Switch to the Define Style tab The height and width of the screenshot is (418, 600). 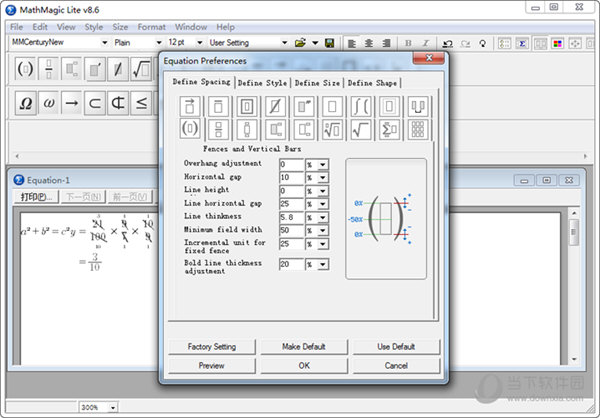coord(262,83)
